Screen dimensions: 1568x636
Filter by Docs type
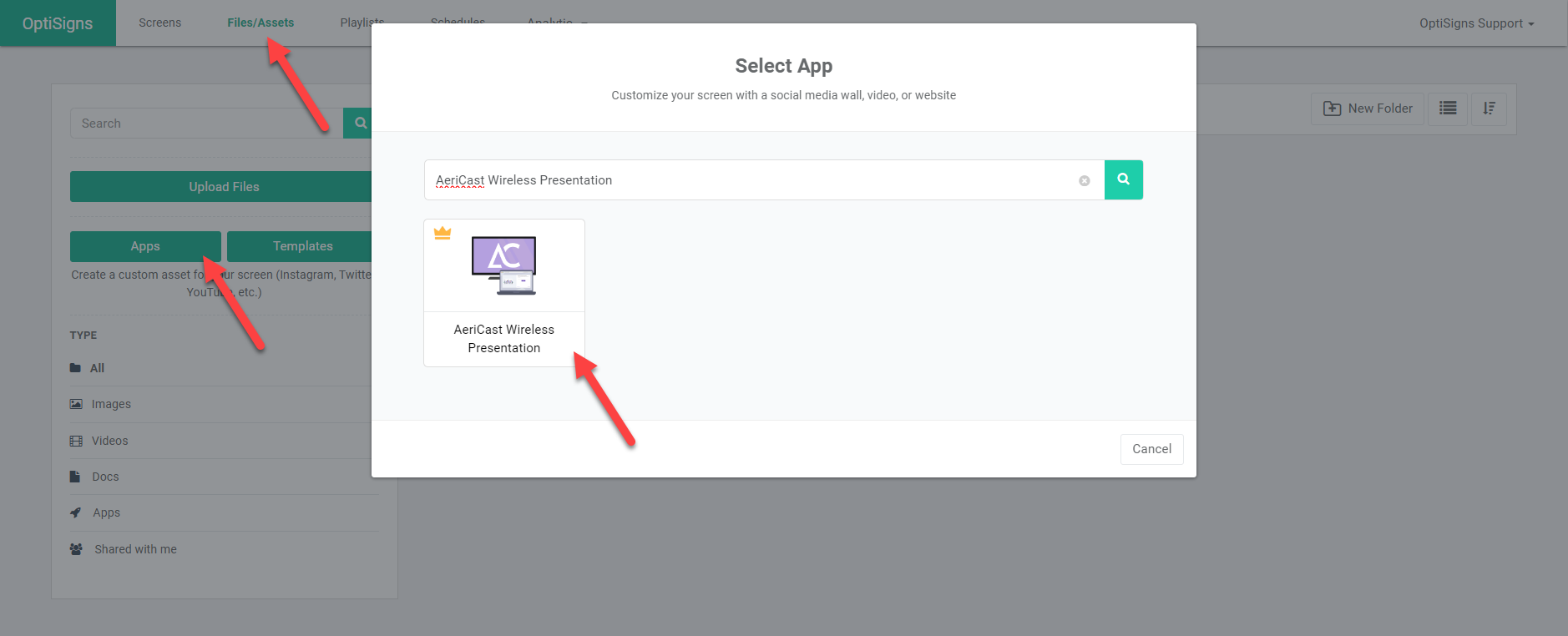(x=105, y=477)
